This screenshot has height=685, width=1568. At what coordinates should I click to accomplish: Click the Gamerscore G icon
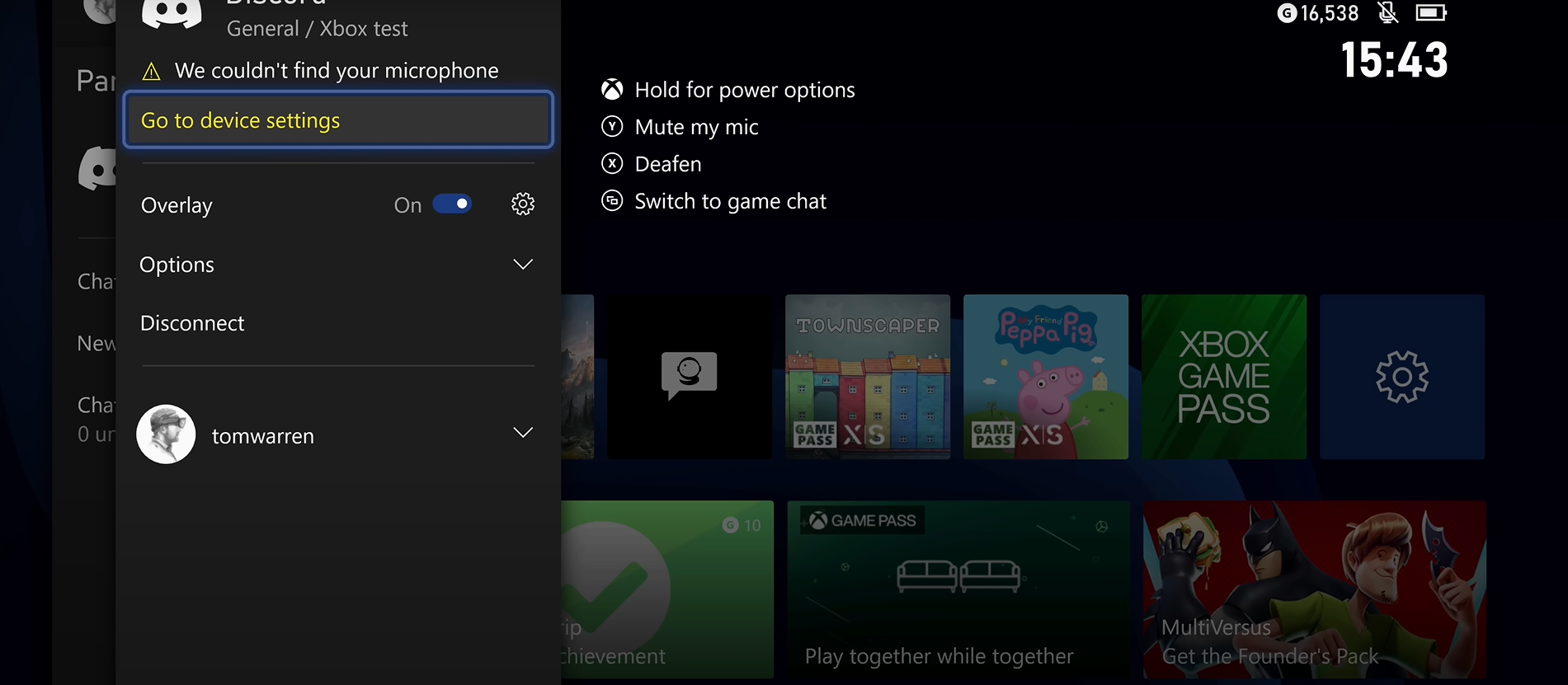point(1287,13)
